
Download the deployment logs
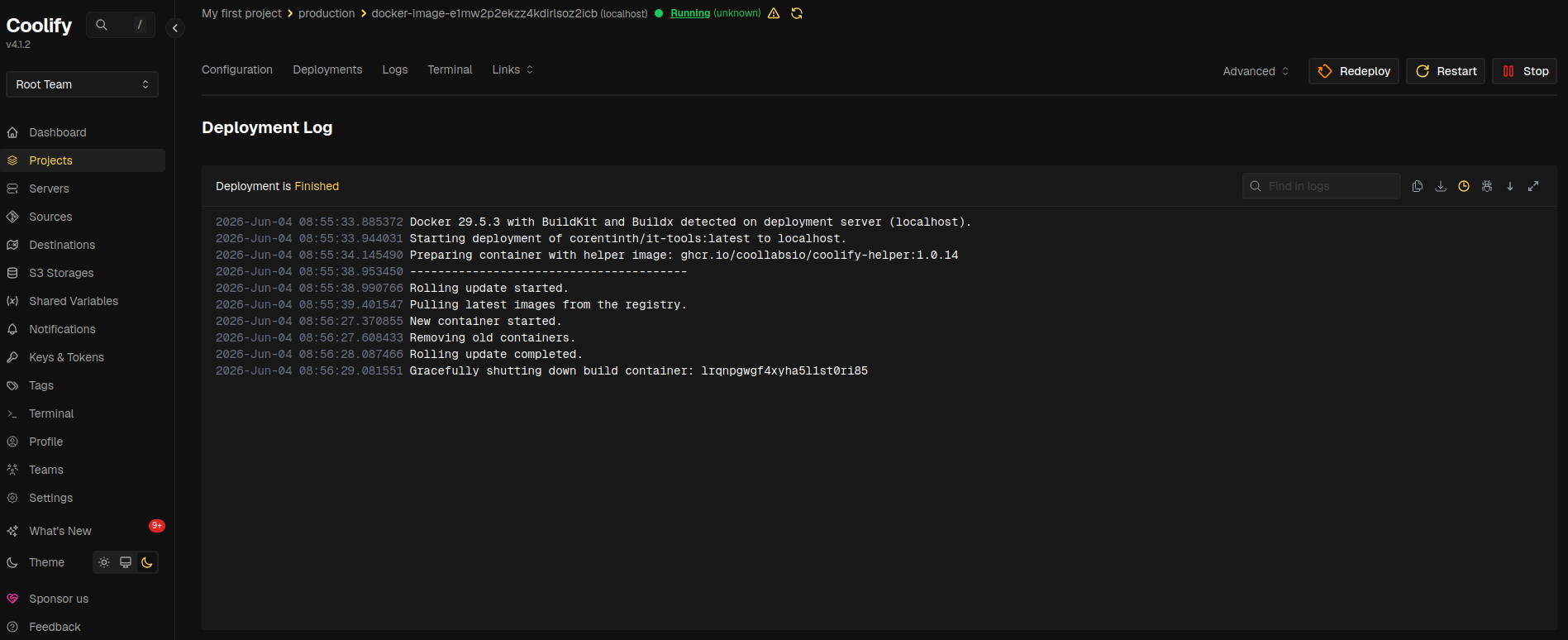click(1441, 186)
